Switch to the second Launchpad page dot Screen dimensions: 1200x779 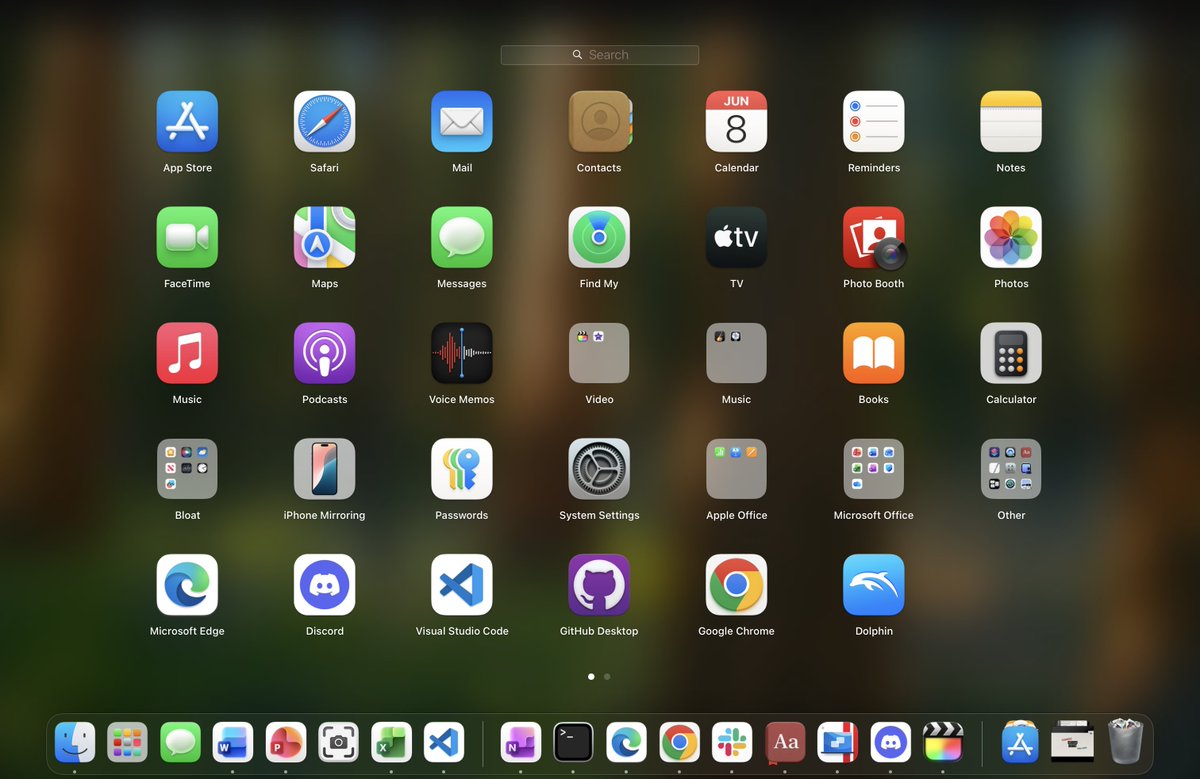[607, 677]
